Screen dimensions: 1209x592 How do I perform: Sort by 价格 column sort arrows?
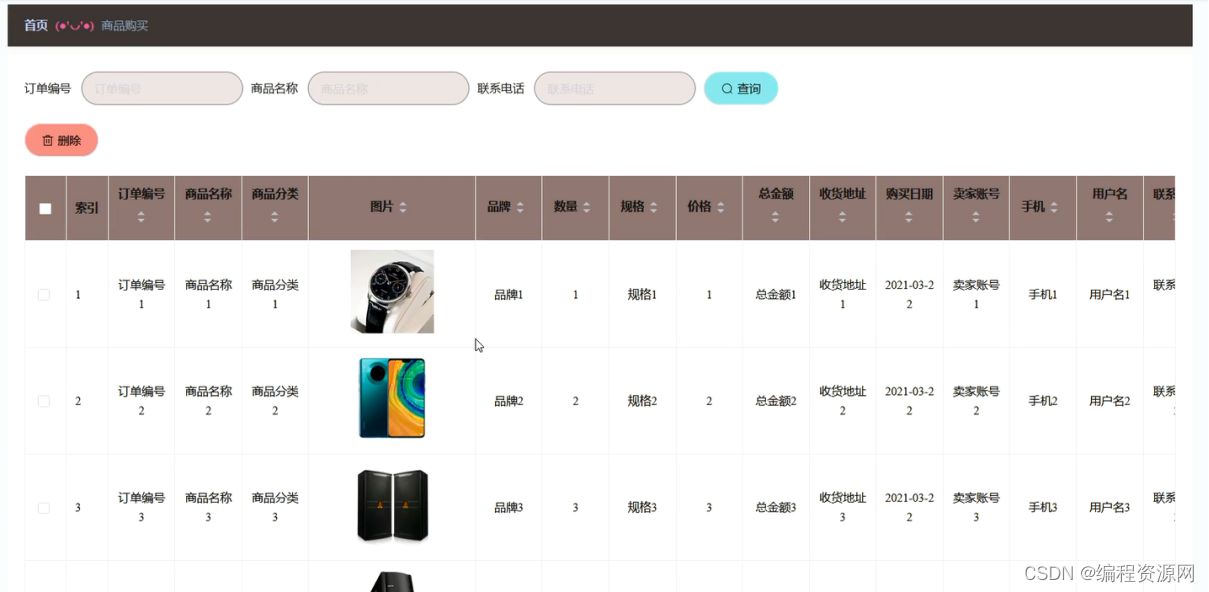720,207
